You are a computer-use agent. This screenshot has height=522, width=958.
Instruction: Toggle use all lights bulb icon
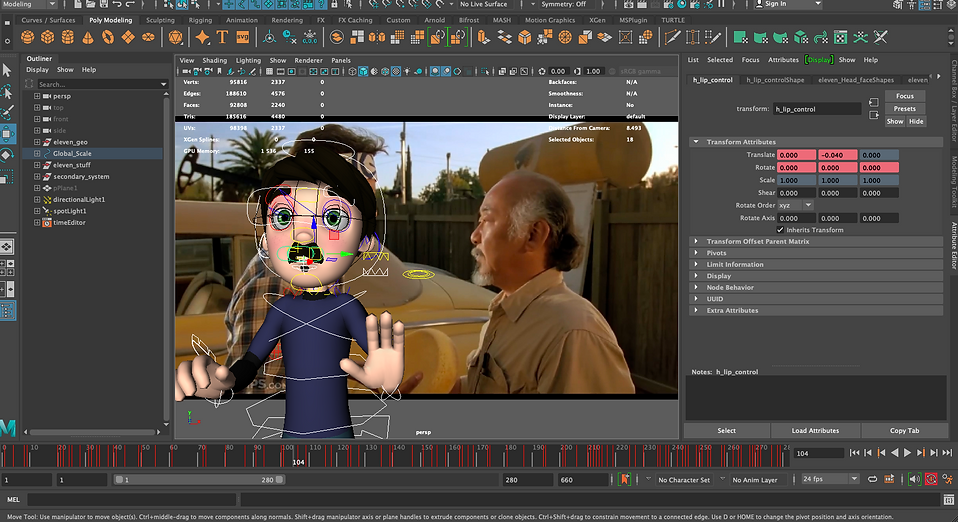click(x=407, y=72)
